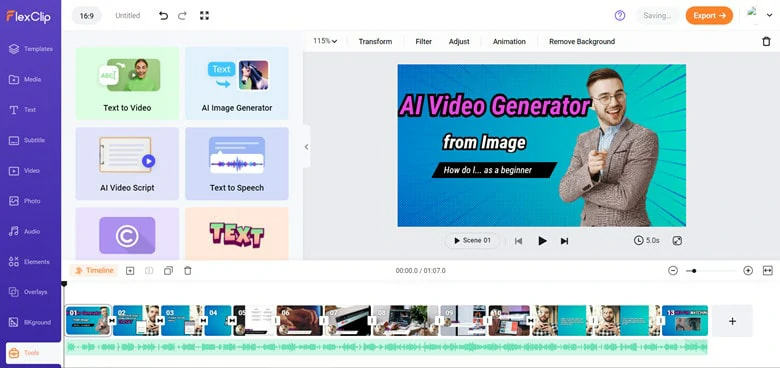Click the Export button

709,15
